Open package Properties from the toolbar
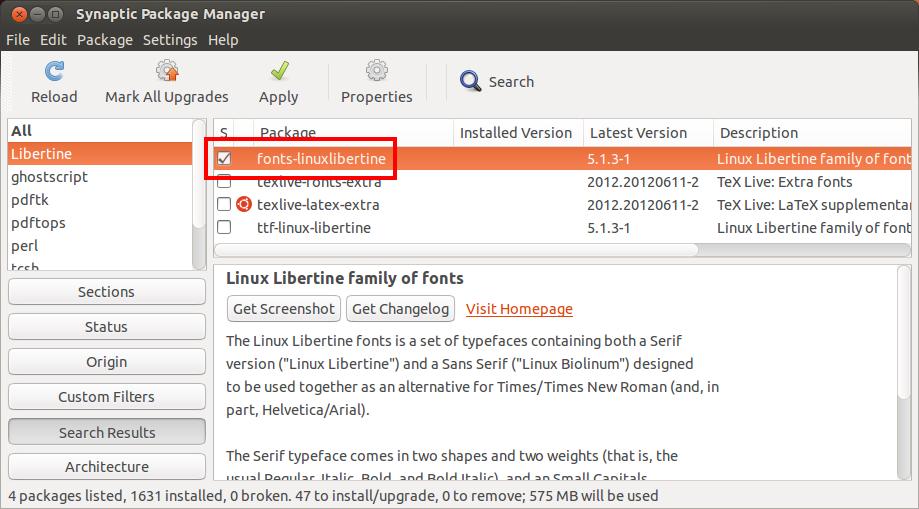Viewport: 919px width, 509px height. click(x=376, y=72)
